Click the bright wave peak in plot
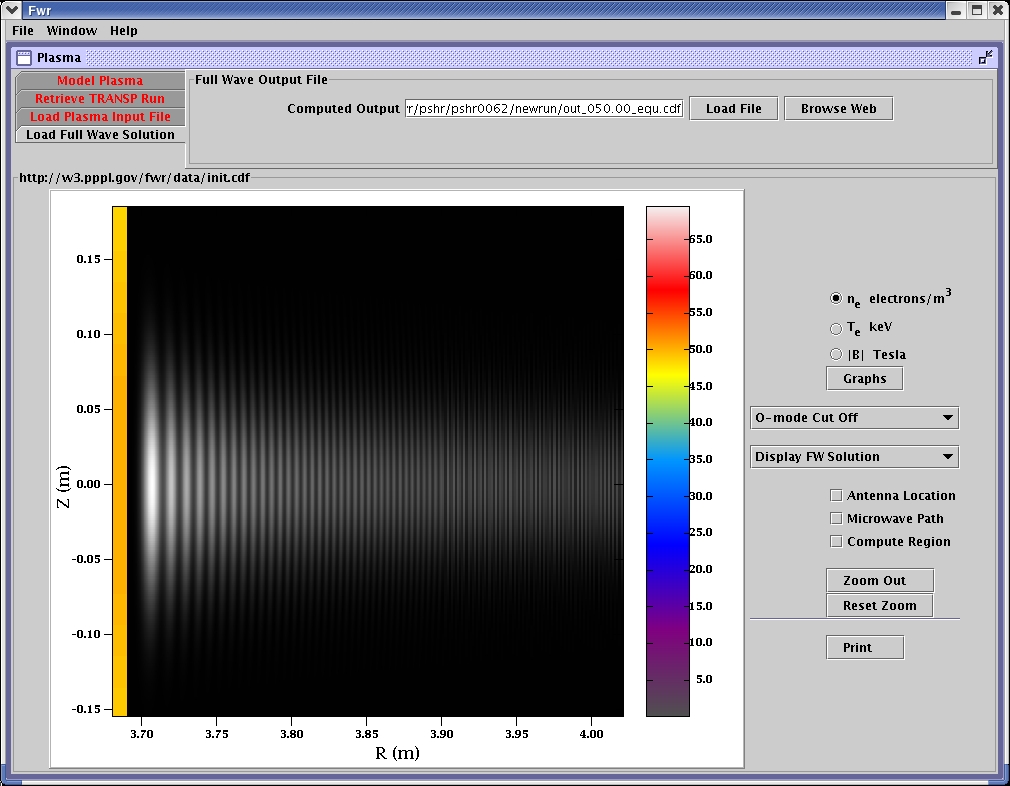Image resolution: width=1010 pixels, height=786 pixels. [151, 483]
